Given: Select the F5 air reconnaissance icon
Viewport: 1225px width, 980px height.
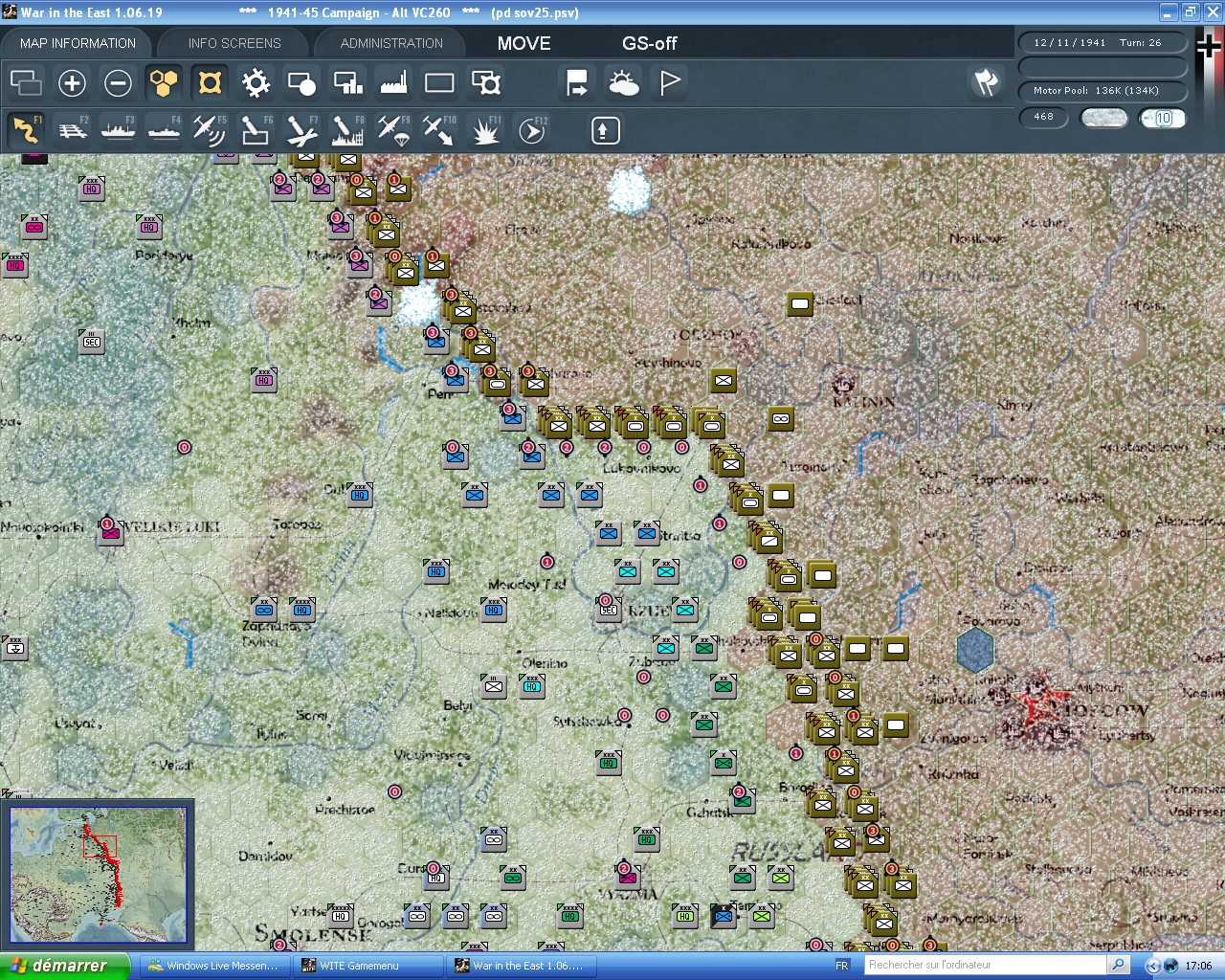Looking at the screenshot, I should pos(210,129).
